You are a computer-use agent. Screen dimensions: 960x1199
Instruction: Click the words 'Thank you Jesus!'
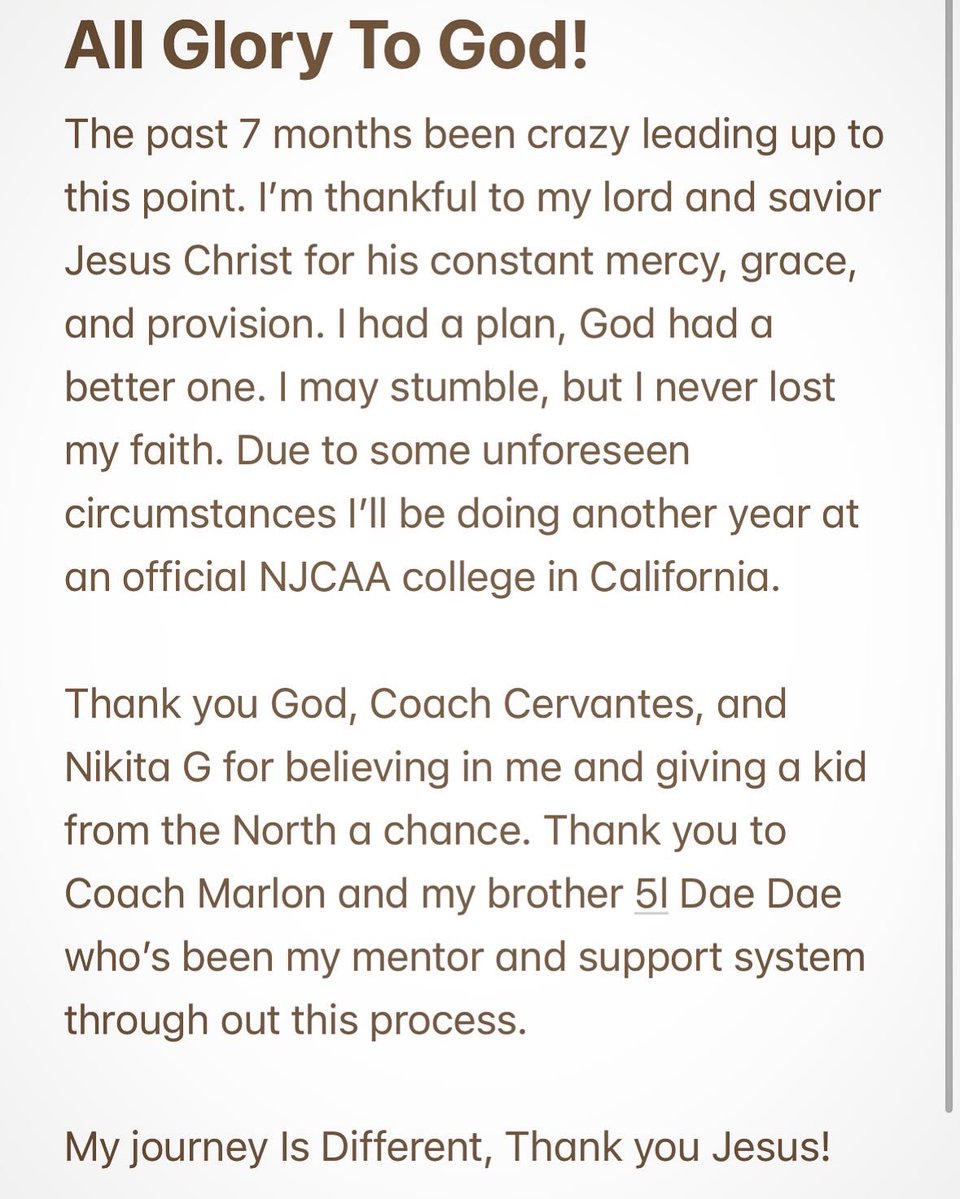(668, 1147)
